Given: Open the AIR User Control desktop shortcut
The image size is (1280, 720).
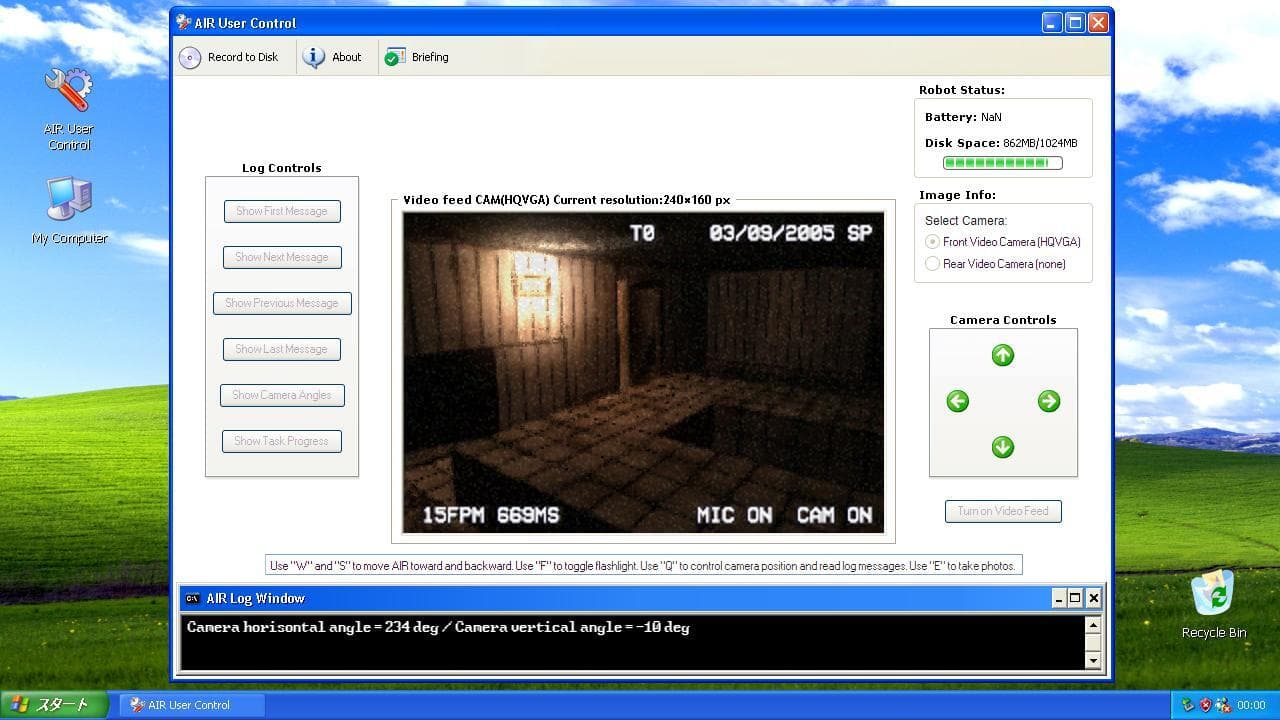Looking at the screenshot, I should 69,109.
